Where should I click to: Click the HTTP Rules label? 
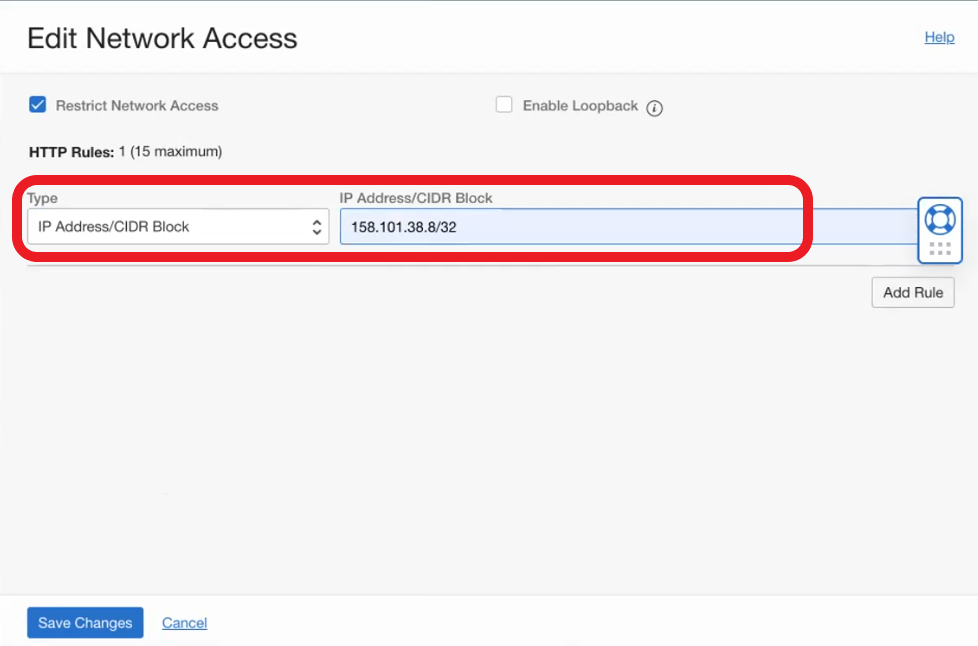coord(71,152)
